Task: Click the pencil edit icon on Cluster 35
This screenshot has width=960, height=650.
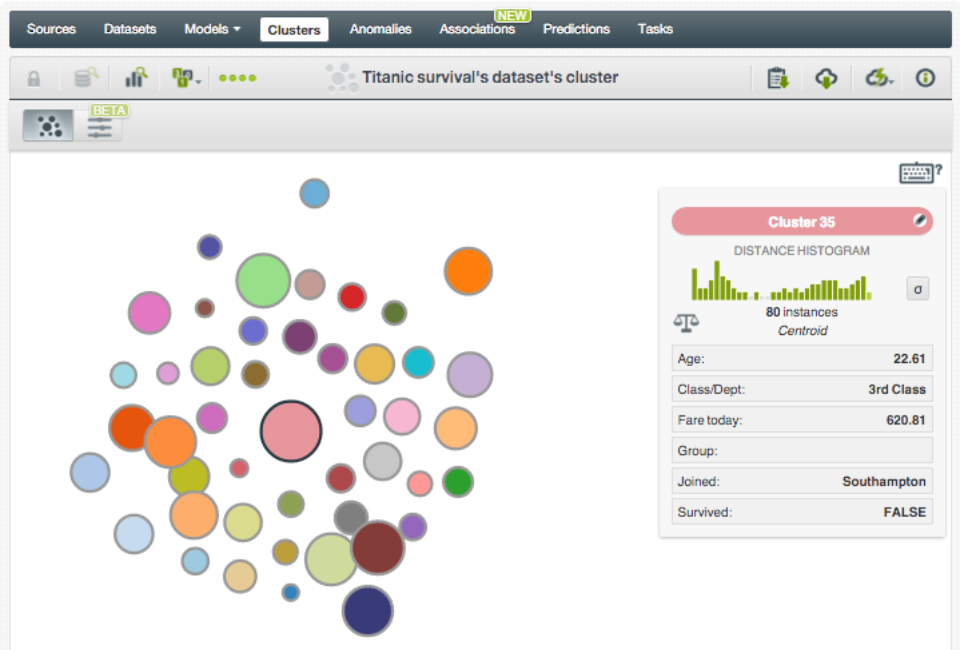Action: tap(921, 221)
